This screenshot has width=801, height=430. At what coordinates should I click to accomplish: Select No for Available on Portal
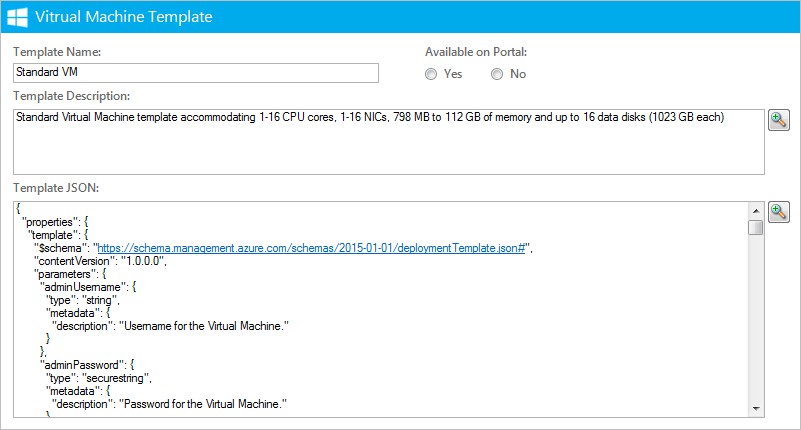497,74
